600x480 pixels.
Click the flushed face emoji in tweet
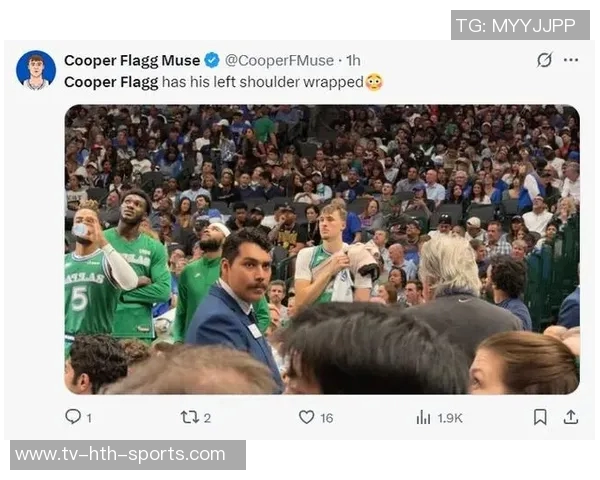[x=374, y=82]
